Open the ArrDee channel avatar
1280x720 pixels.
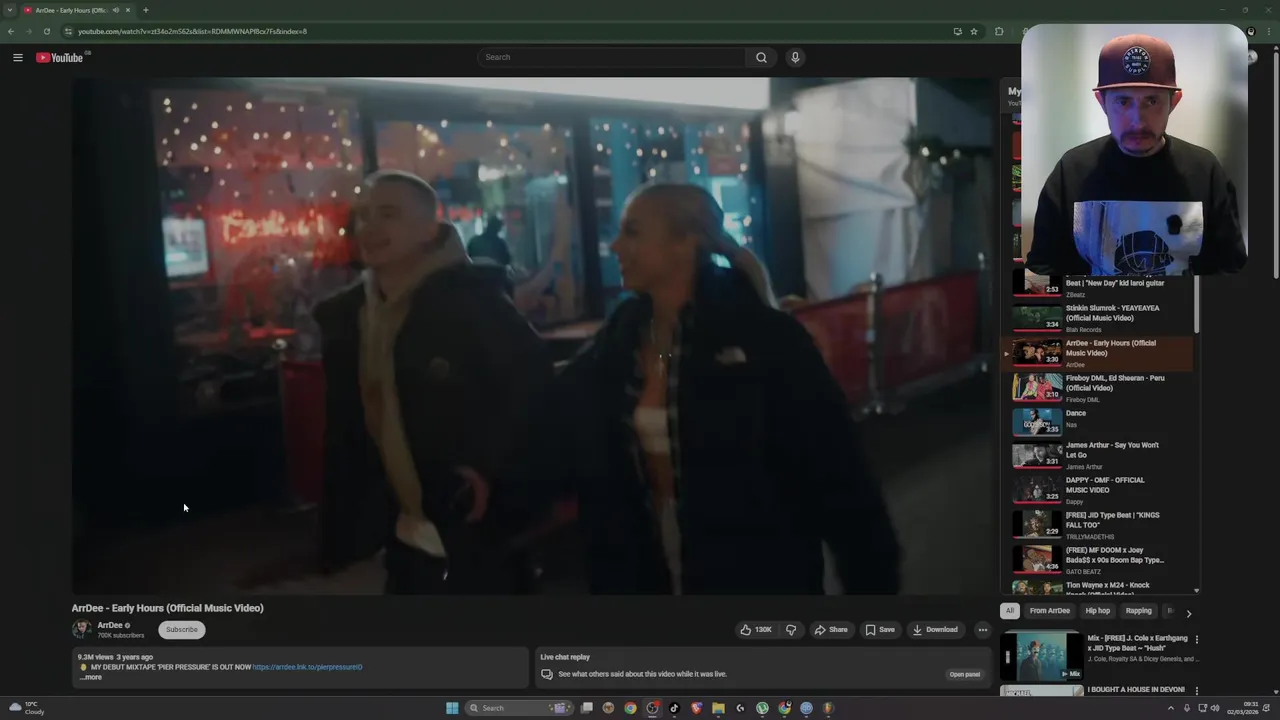tap(81, 629)
